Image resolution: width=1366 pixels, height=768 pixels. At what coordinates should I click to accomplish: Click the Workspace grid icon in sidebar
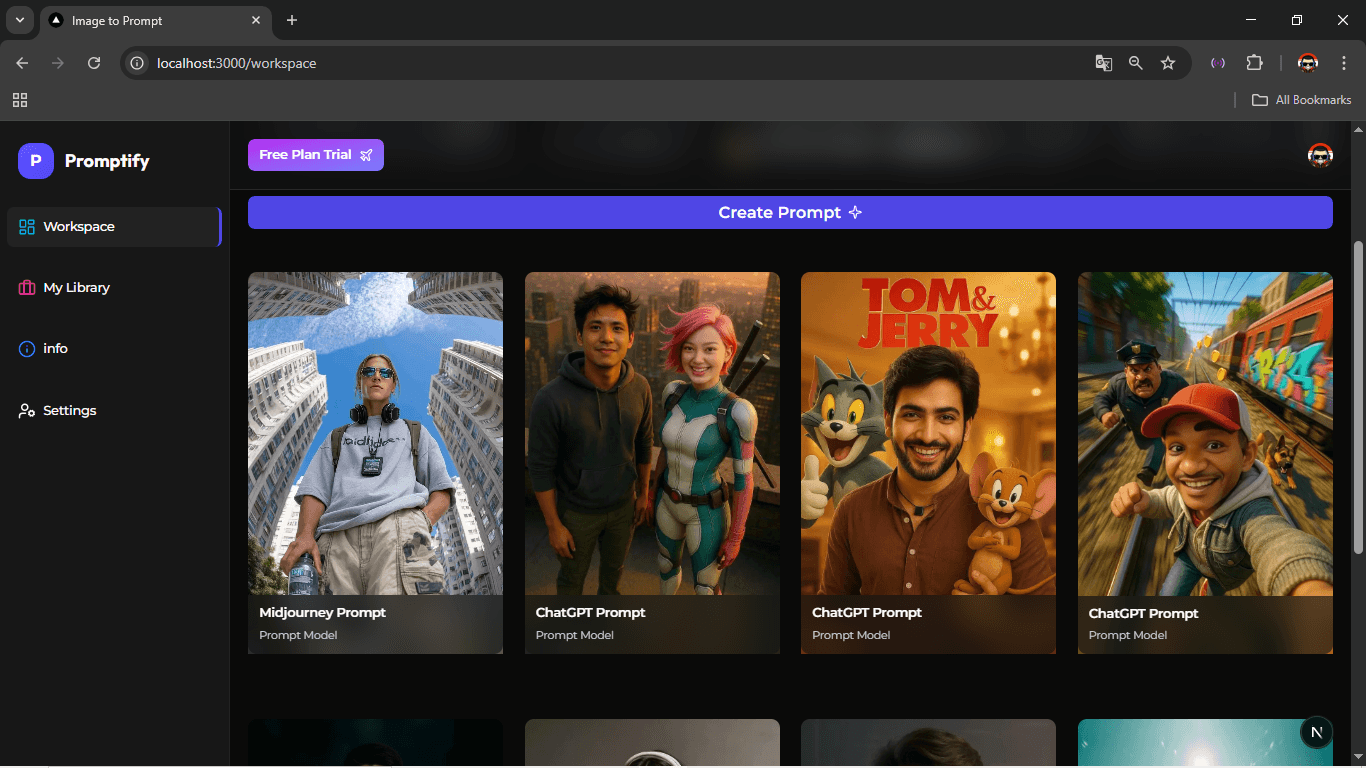tap(27, 227)
